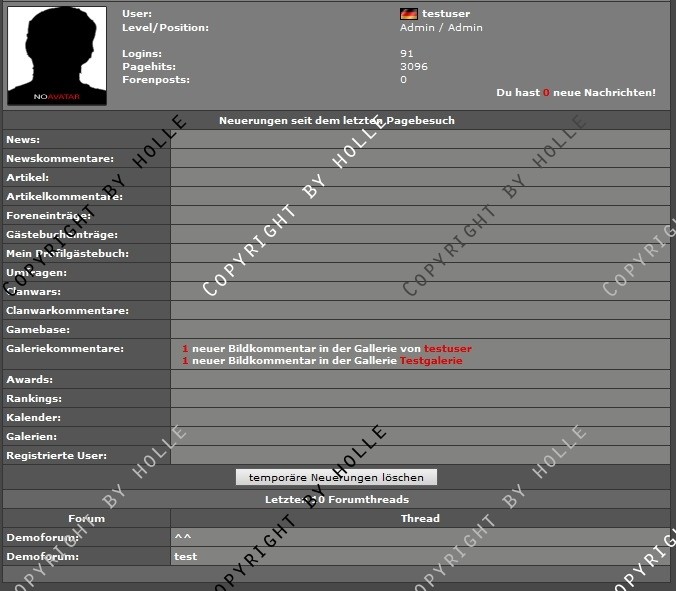This screenshot has height=591, width=676.
Task: Click the 'Gamebase:' row label
Action: point(38,329)
